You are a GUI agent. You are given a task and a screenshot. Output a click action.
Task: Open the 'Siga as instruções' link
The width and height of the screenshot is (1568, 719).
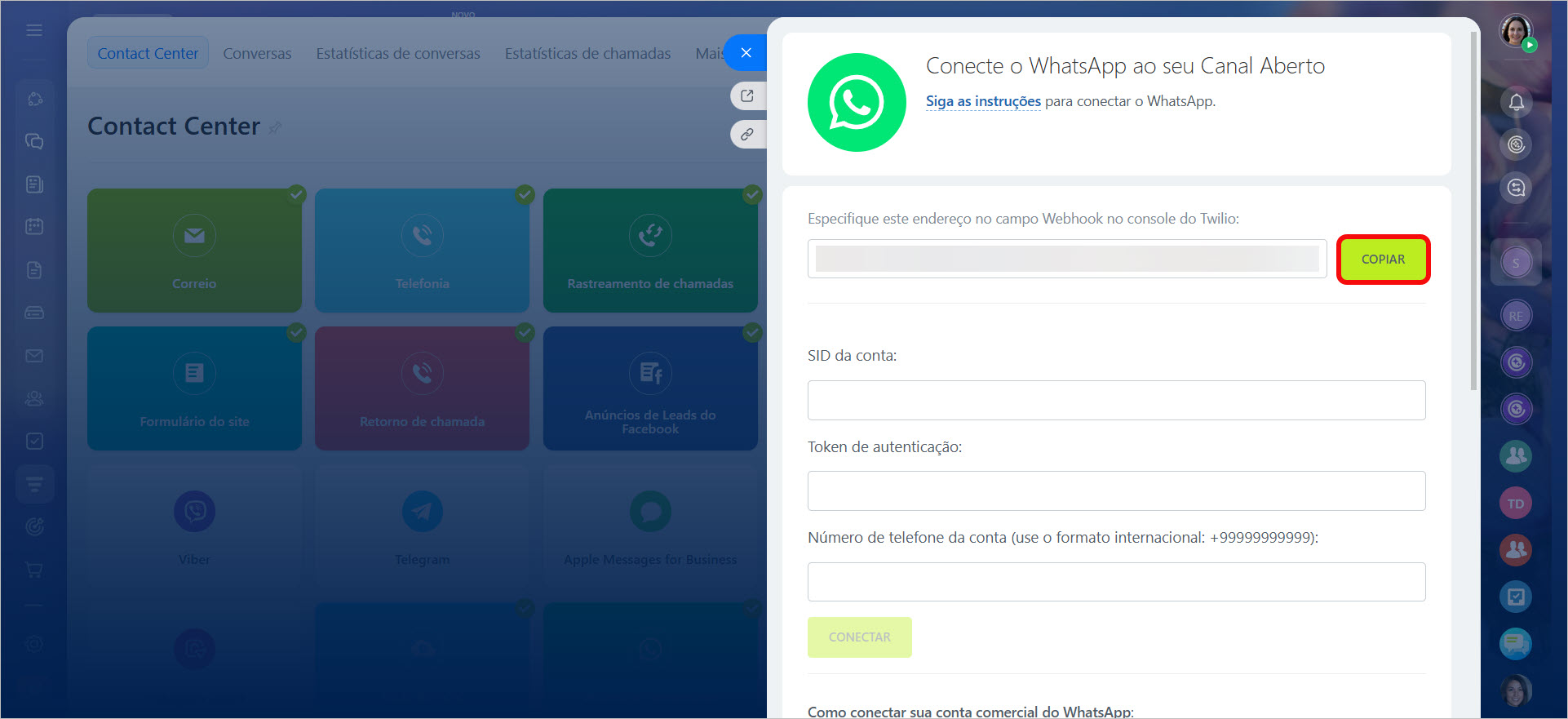coord(983,101)
